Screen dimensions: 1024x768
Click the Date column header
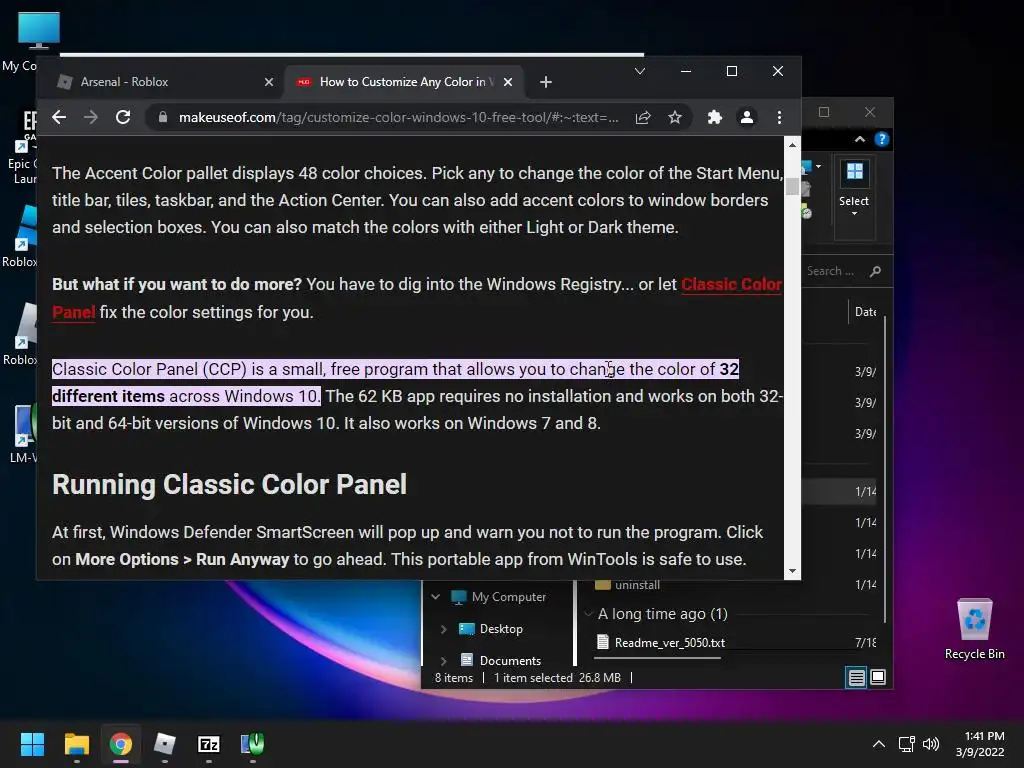(866, 312)
